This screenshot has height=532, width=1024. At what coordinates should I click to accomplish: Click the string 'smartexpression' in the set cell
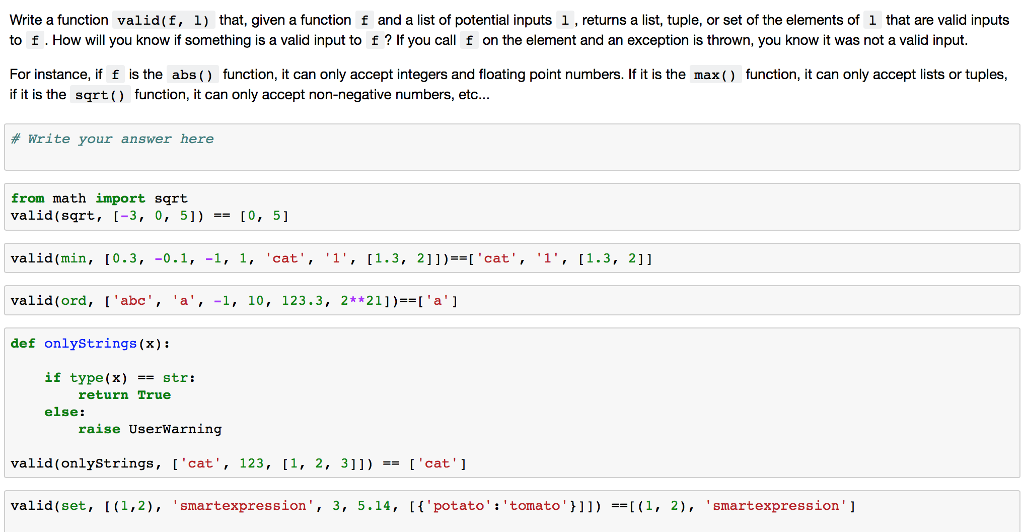click(x=243, y=506)
